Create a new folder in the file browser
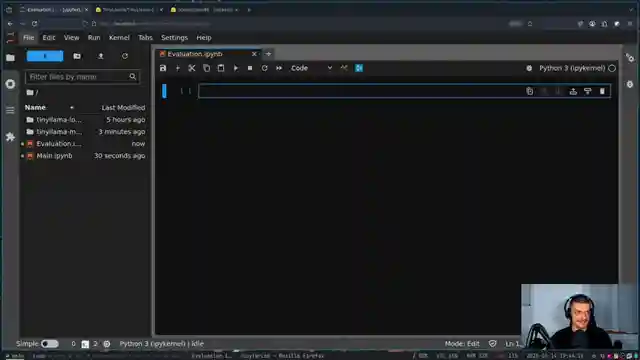The height and width of the screenshot is (360, 640). coord(77,56)
